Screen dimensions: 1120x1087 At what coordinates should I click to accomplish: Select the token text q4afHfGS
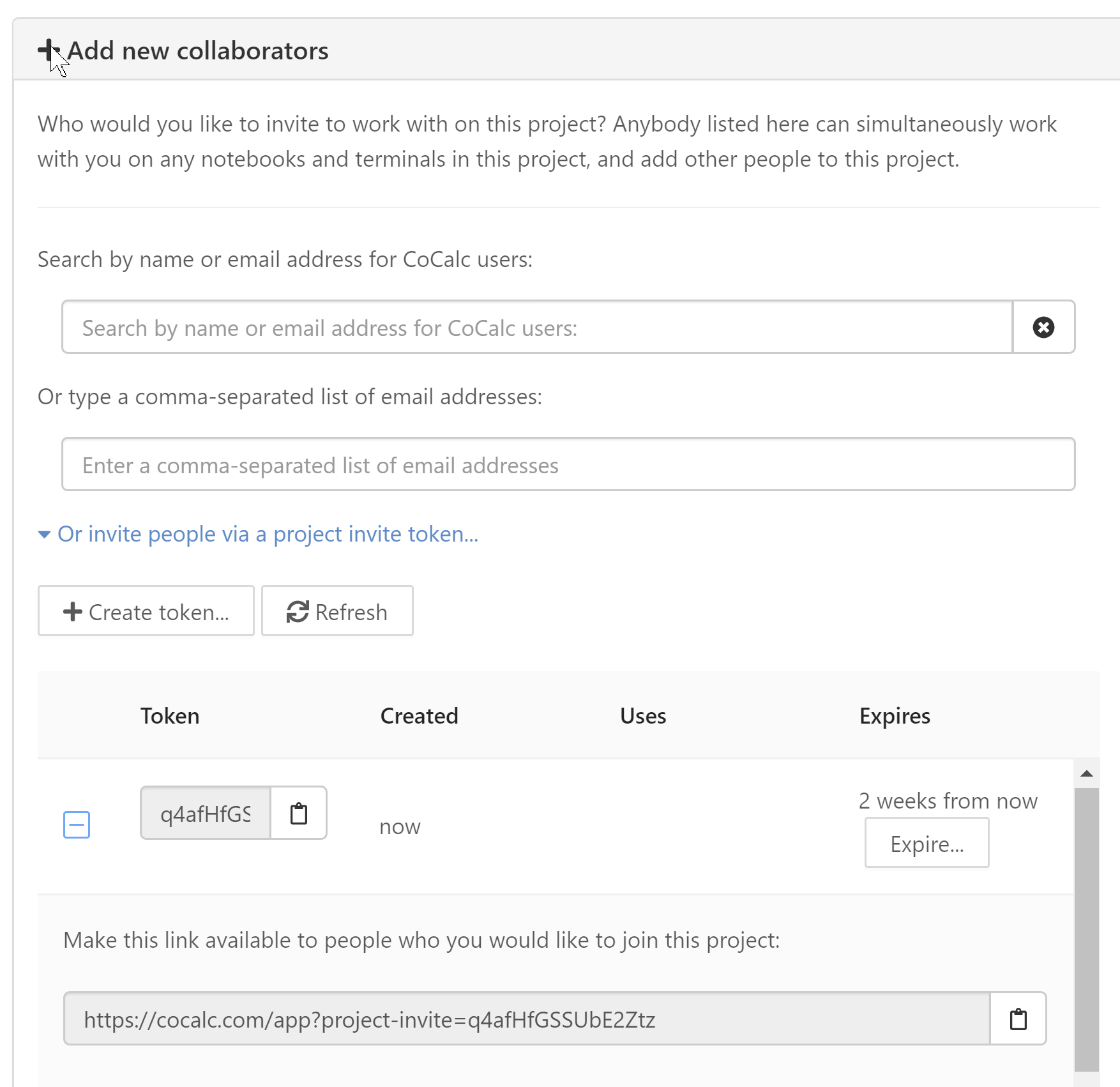click(x=204, y=812)
